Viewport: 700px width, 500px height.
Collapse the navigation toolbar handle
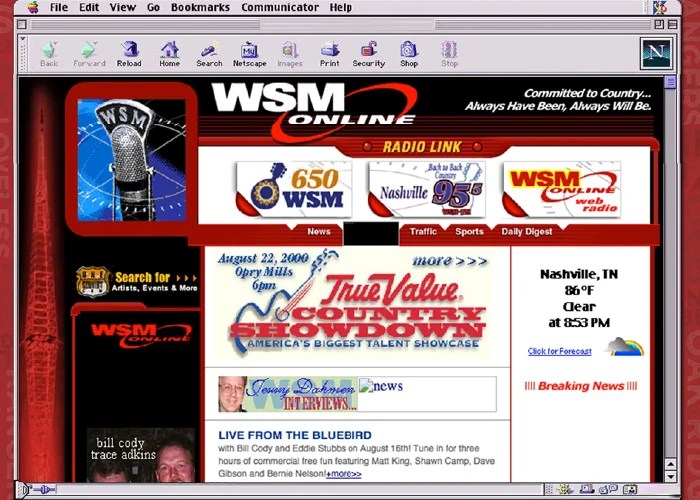tap(23, 54)
